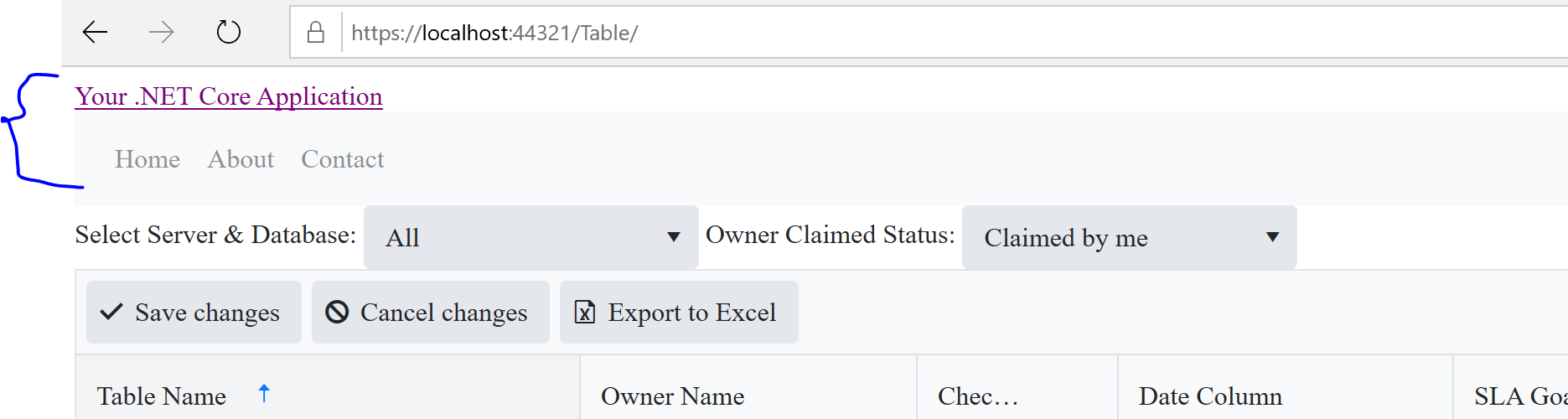
Task: Click the browser forward arrow
Action: 161,33
